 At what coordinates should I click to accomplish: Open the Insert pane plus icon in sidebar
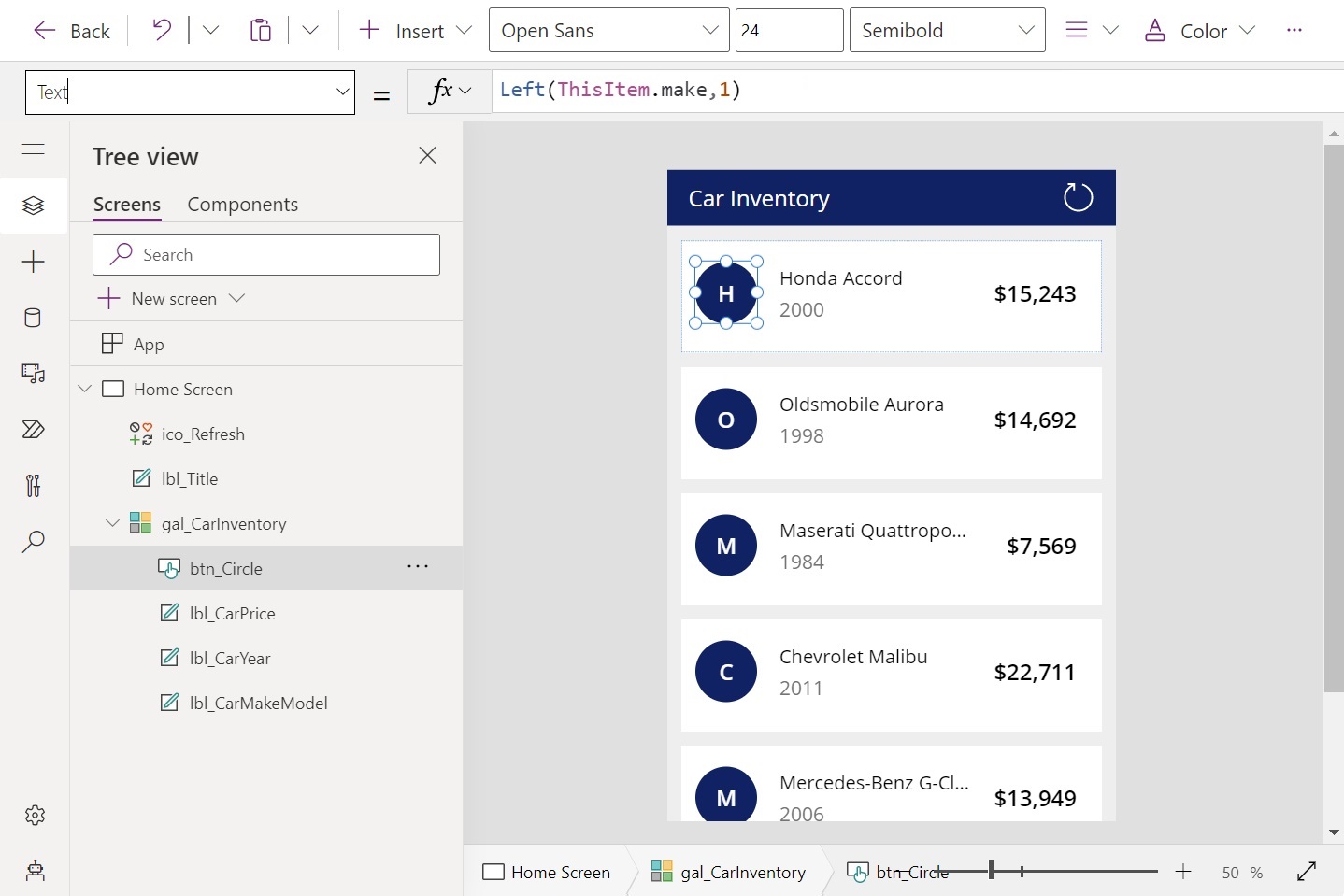33,262
